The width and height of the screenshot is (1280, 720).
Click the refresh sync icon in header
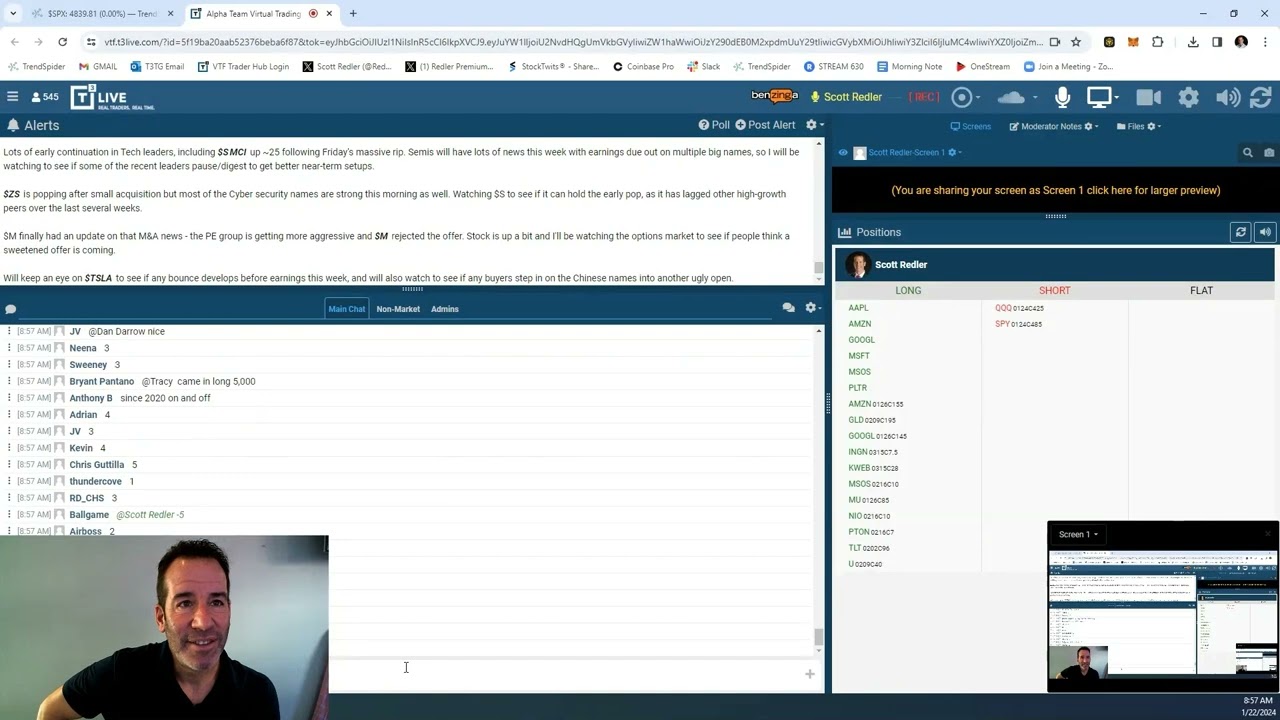tap(1261, 97)
